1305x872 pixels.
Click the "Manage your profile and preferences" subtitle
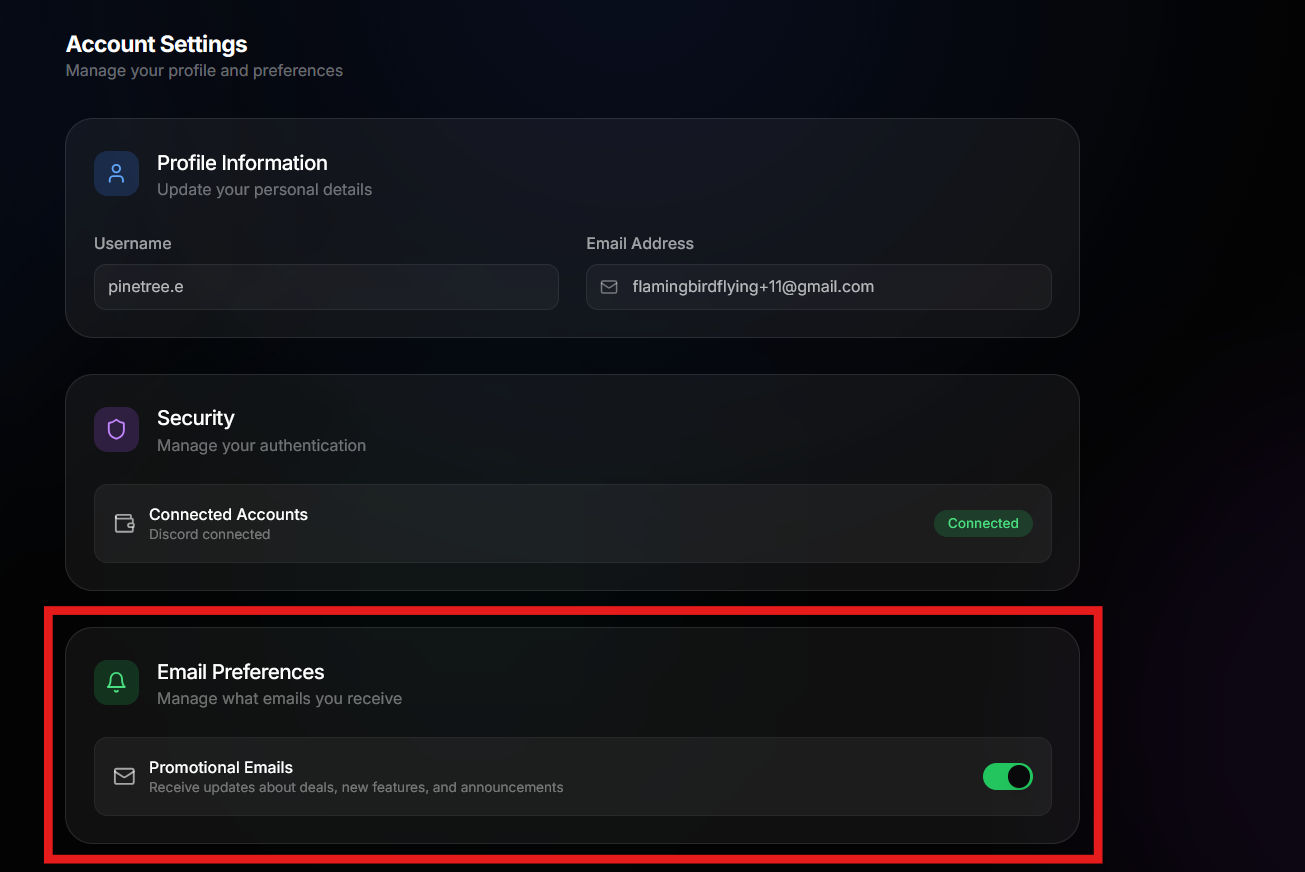pos(204,70)
